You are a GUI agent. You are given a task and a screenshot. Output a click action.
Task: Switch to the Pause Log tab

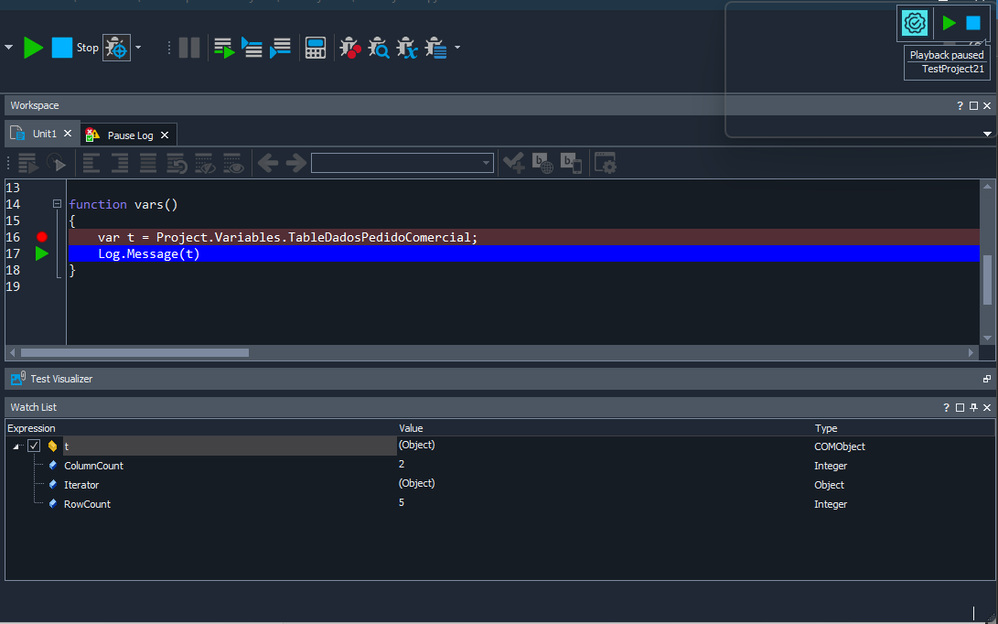pos(130,135)
